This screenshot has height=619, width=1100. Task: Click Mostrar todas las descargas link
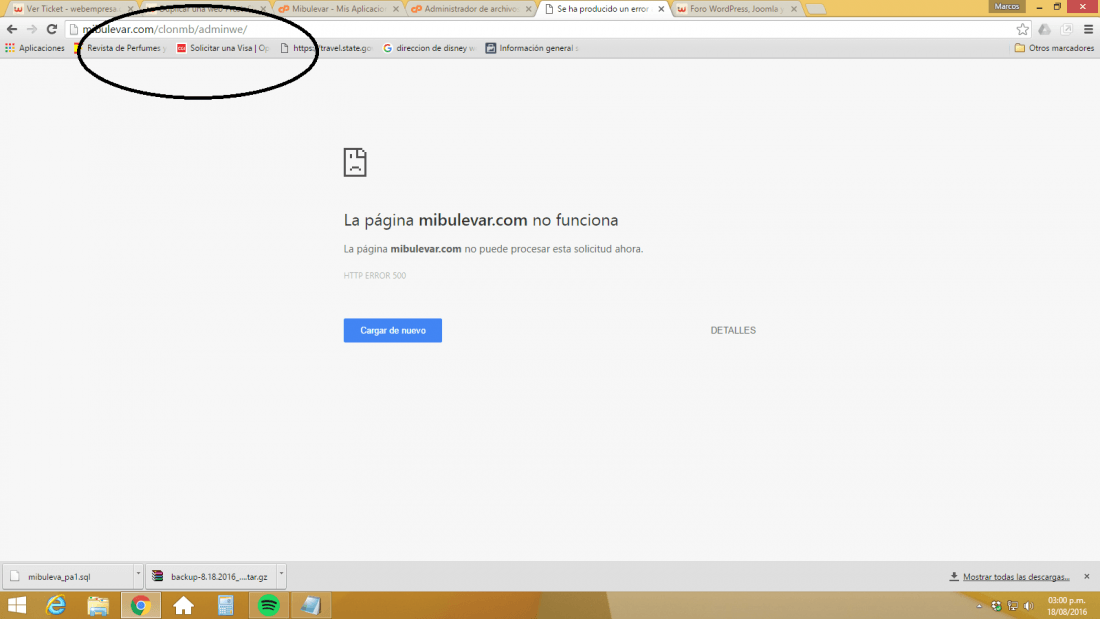[1016, 577]
